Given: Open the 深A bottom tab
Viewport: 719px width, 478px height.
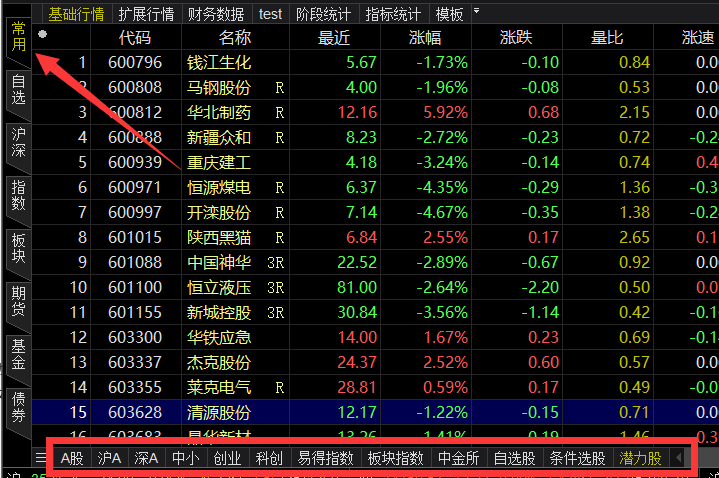Looking at the screenshot, I should pos(146,458).
